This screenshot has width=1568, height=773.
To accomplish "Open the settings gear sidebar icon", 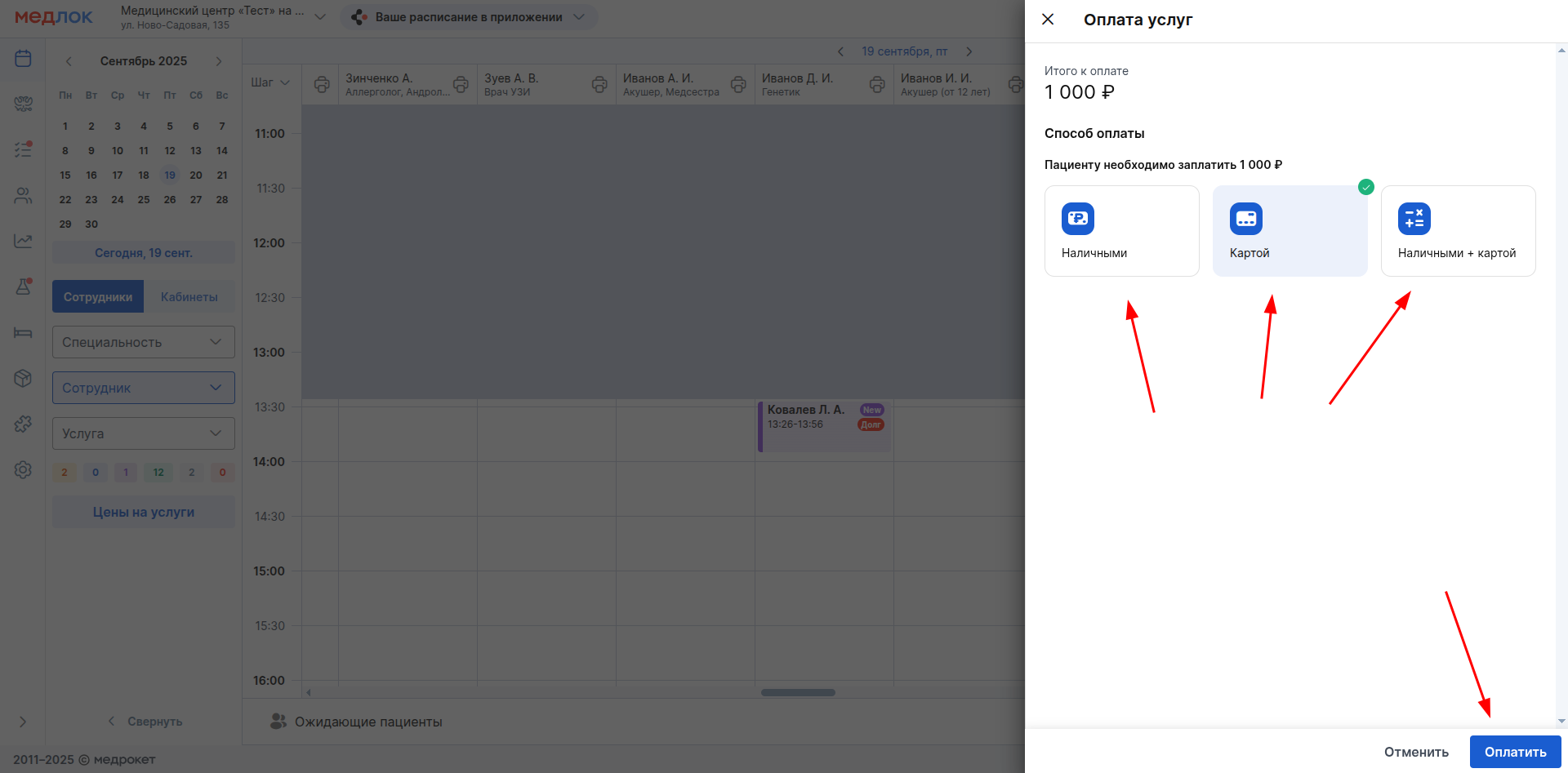I will (x=23, y=469).
